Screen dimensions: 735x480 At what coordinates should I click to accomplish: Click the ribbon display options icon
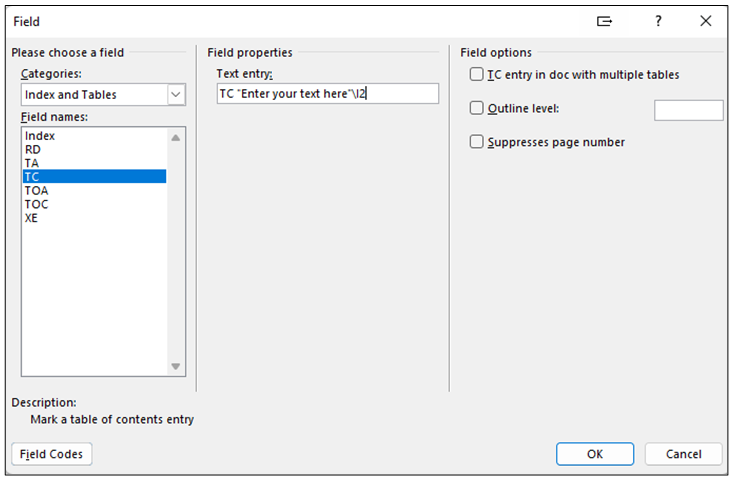click(604, 21)
